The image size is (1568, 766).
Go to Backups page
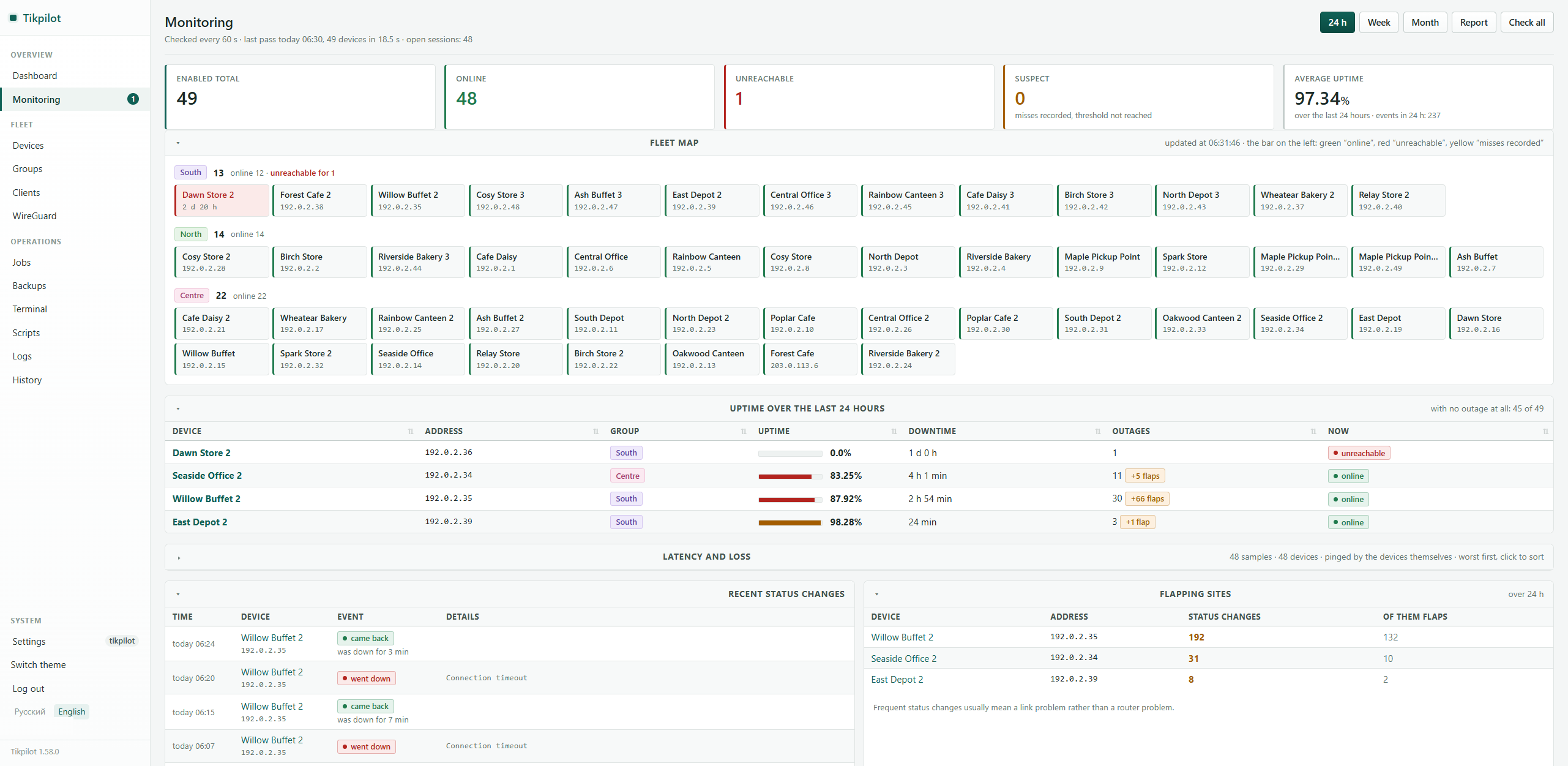click(x=29, y=286)
